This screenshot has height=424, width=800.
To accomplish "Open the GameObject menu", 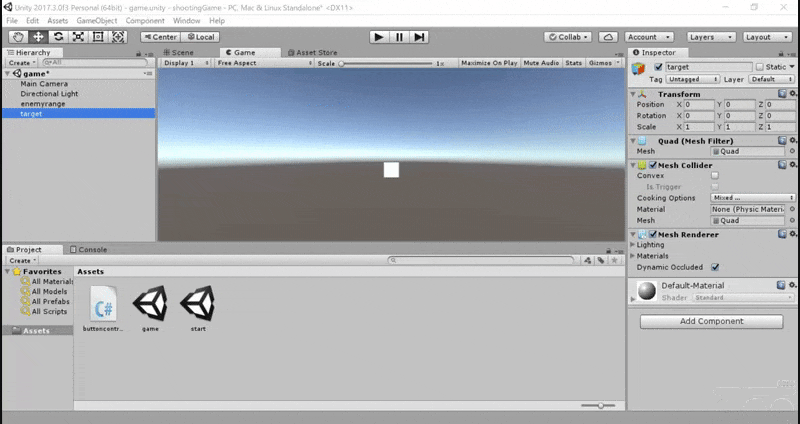I will [96, 20].
